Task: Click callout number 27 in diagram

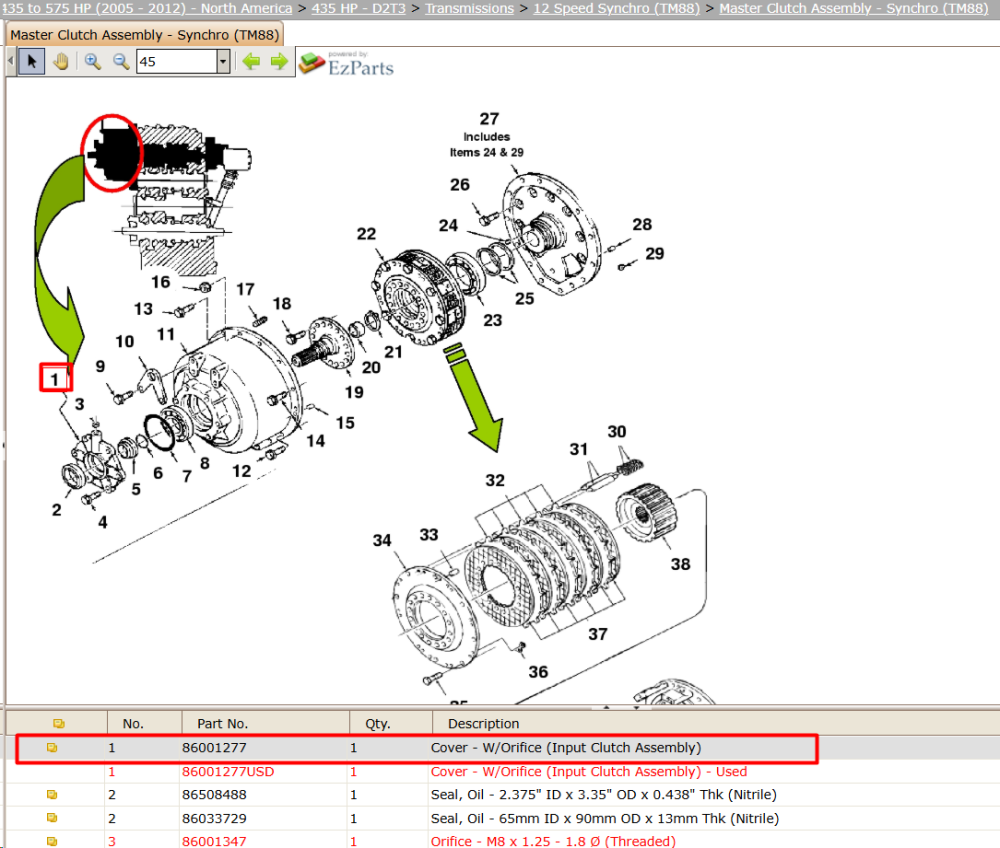Action: click(489, 119)
